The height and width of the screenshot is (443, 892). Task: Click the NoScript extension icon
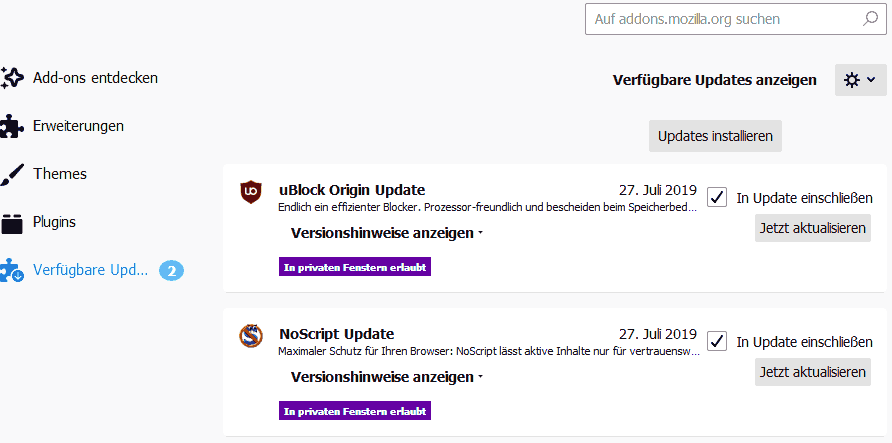coord(251,336)
